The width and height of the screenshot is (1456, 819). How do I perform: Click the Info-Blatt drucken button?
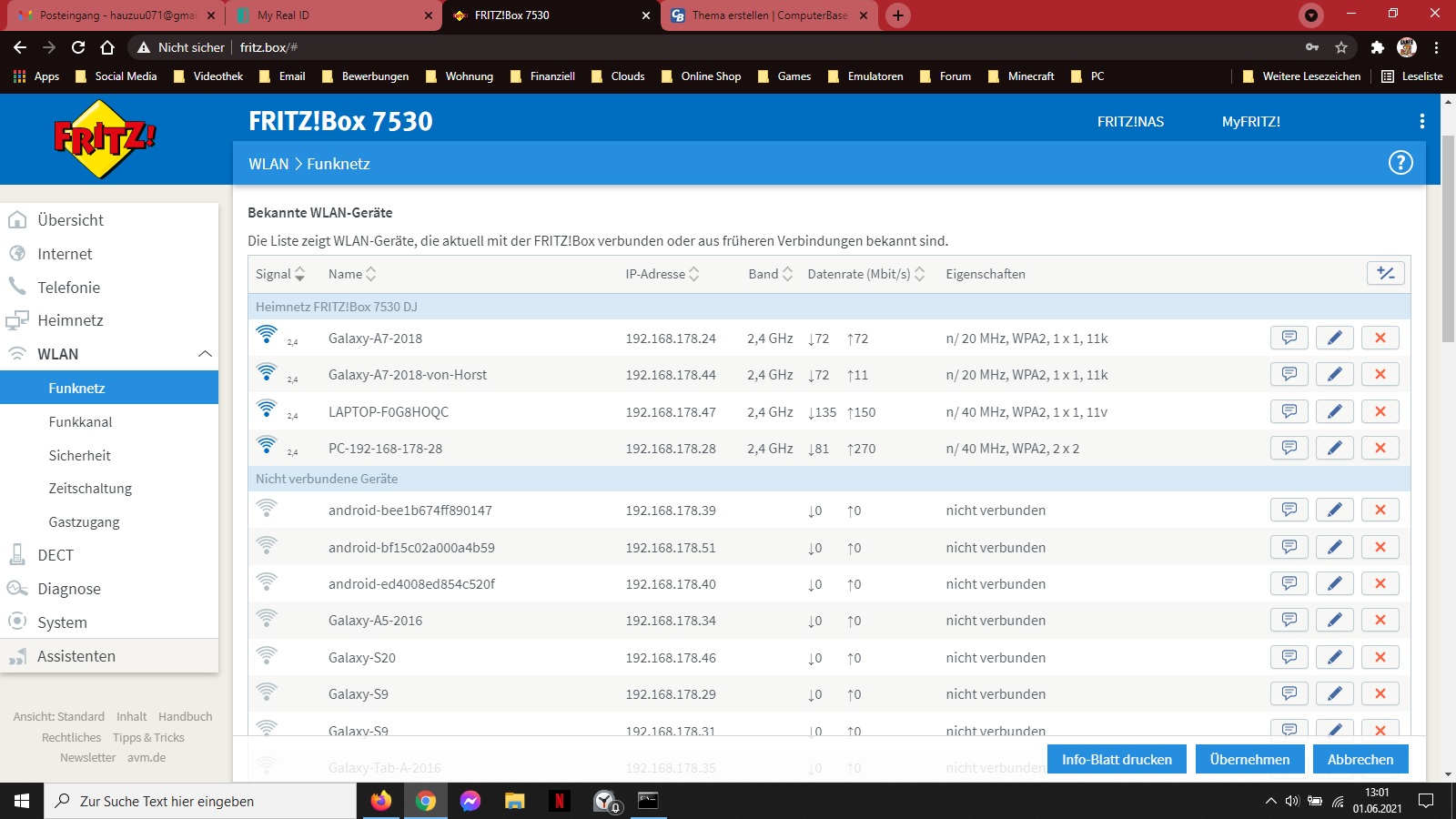[1117, 759]
